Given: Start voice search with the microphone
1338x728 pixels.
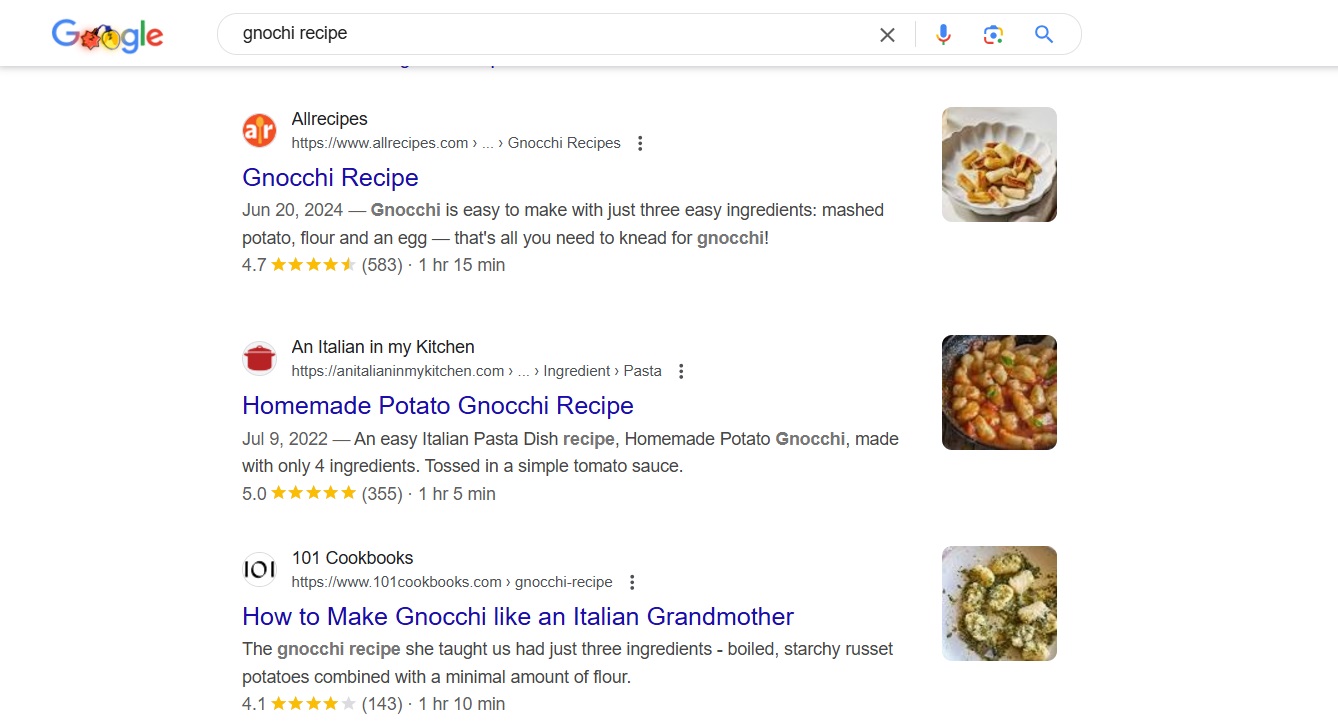Looking at the screenshot, I should 943,33.
